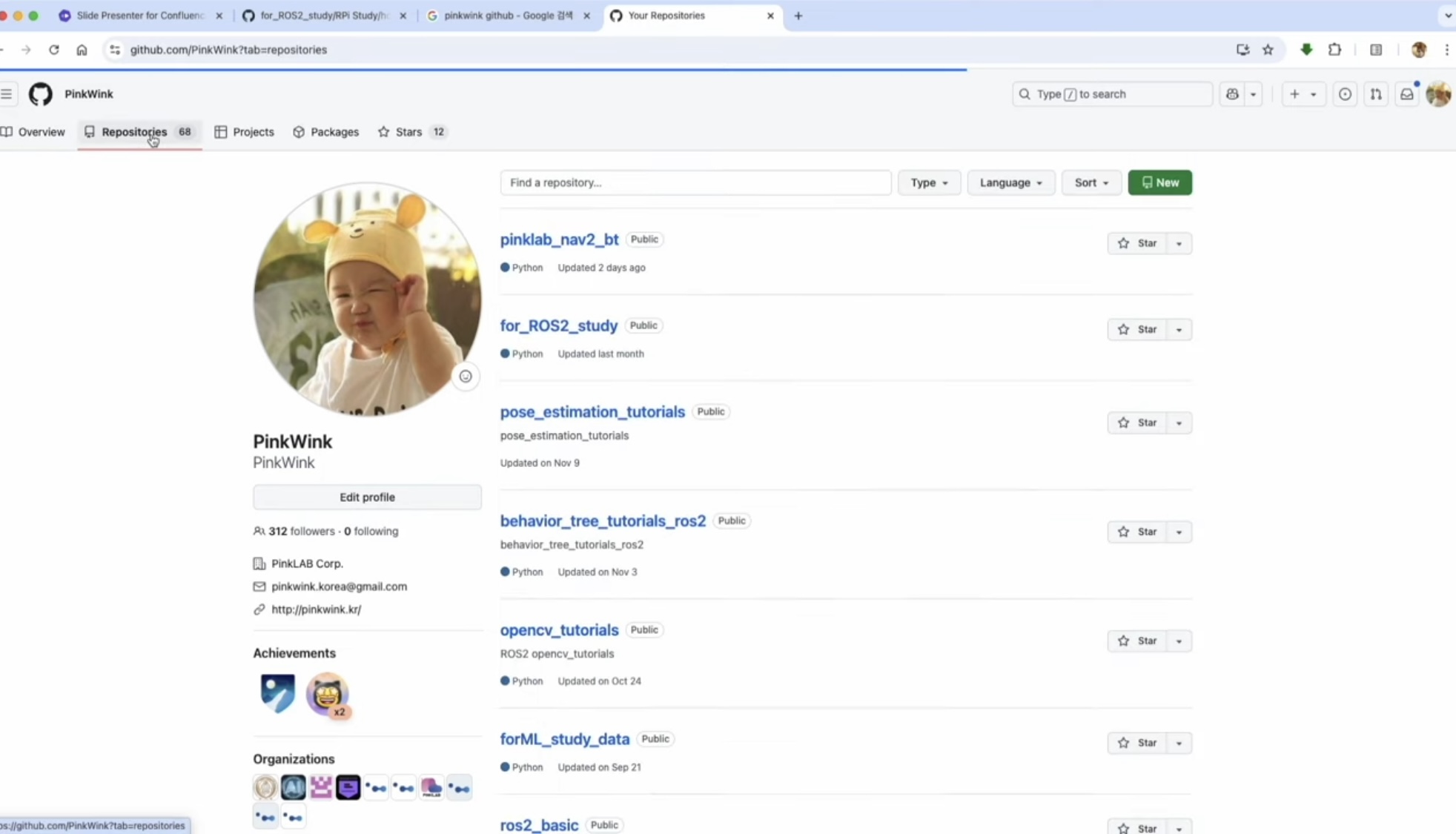Viewport: 1456px width, 834px height.
Task: Star the pinklab_nav2_bt repository
Action: (x=1137, y=243)
